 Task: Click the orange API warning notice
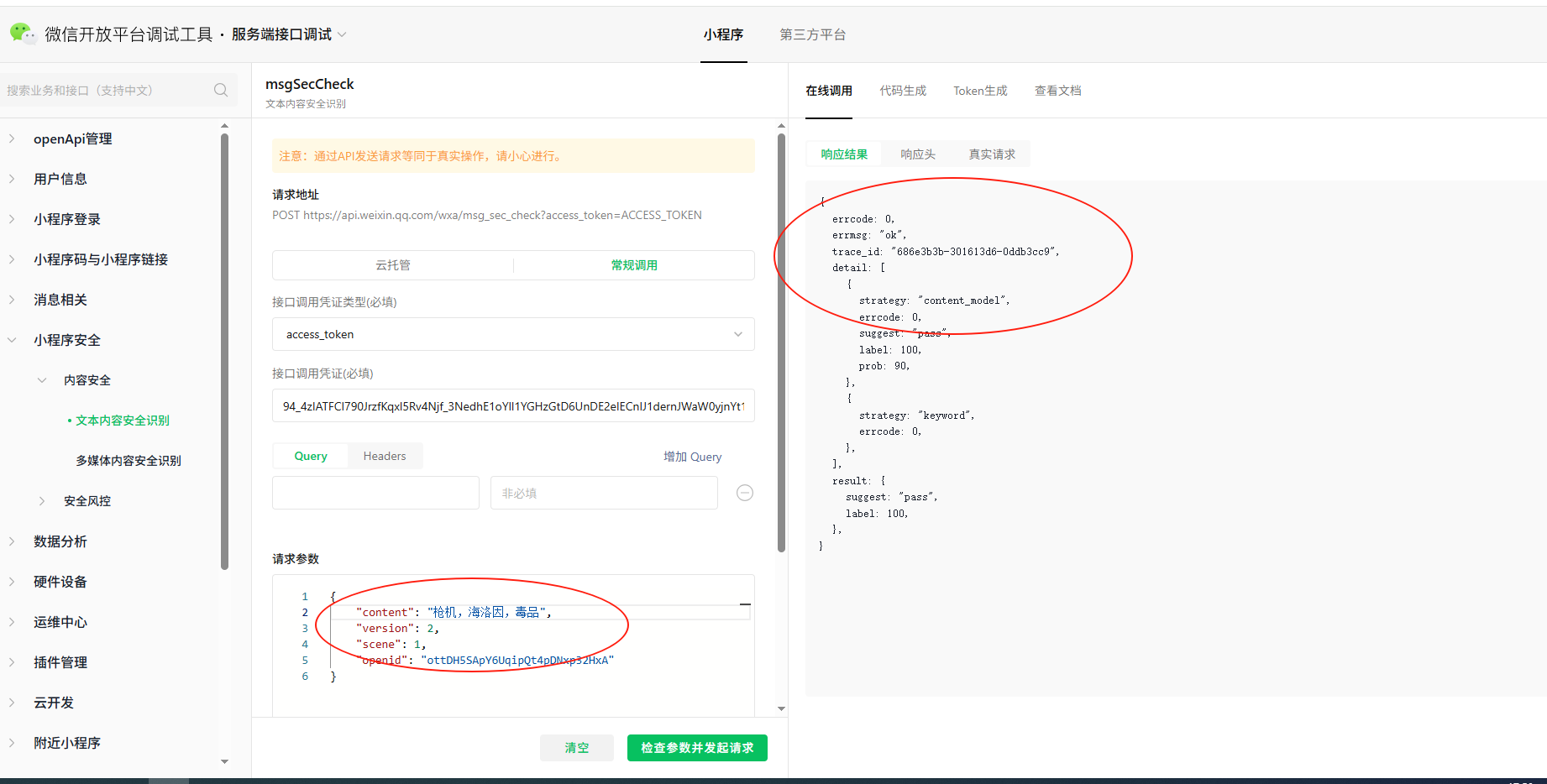coord(513,155)
